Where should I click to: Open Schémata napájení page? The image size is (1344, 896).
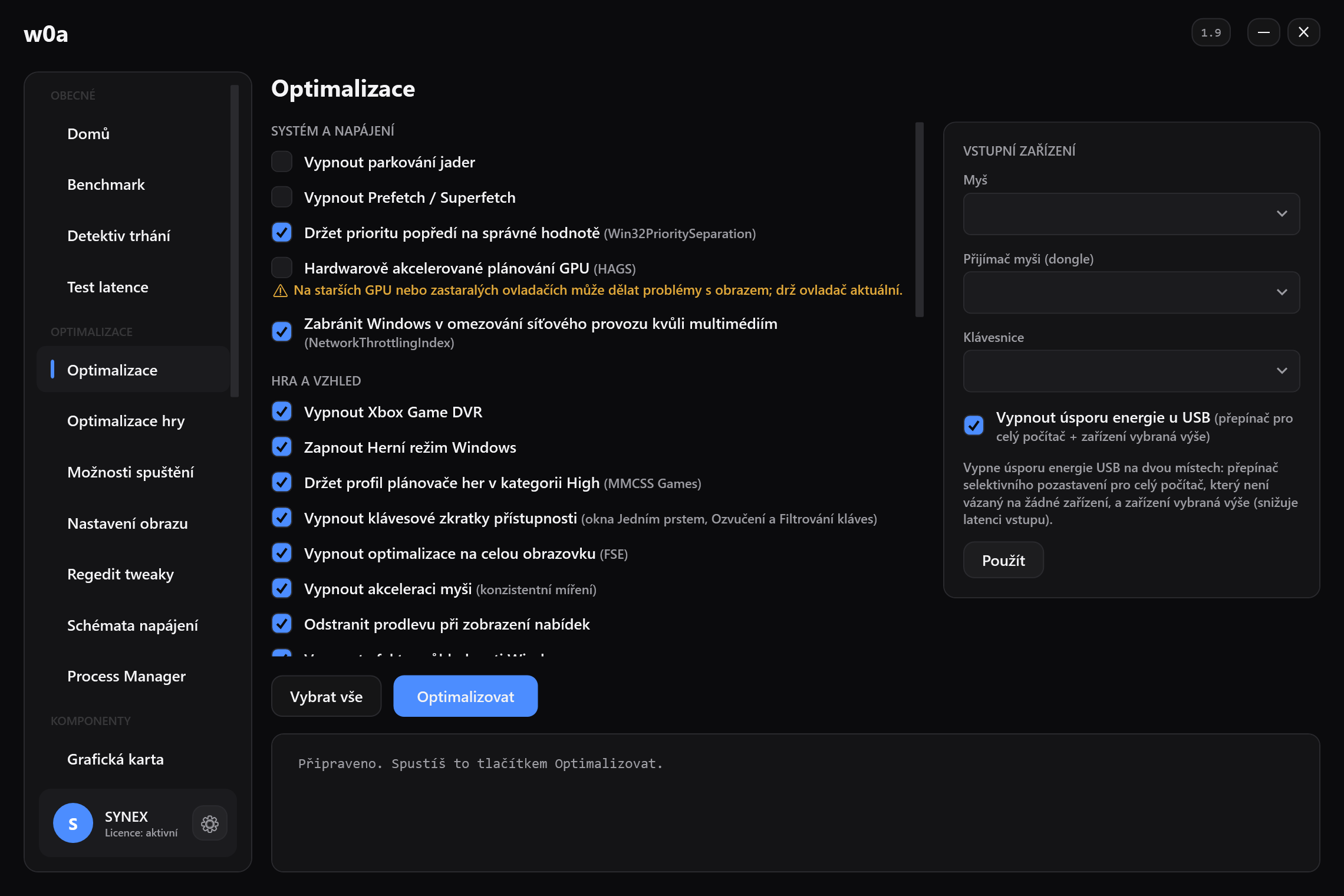[133, 625]
